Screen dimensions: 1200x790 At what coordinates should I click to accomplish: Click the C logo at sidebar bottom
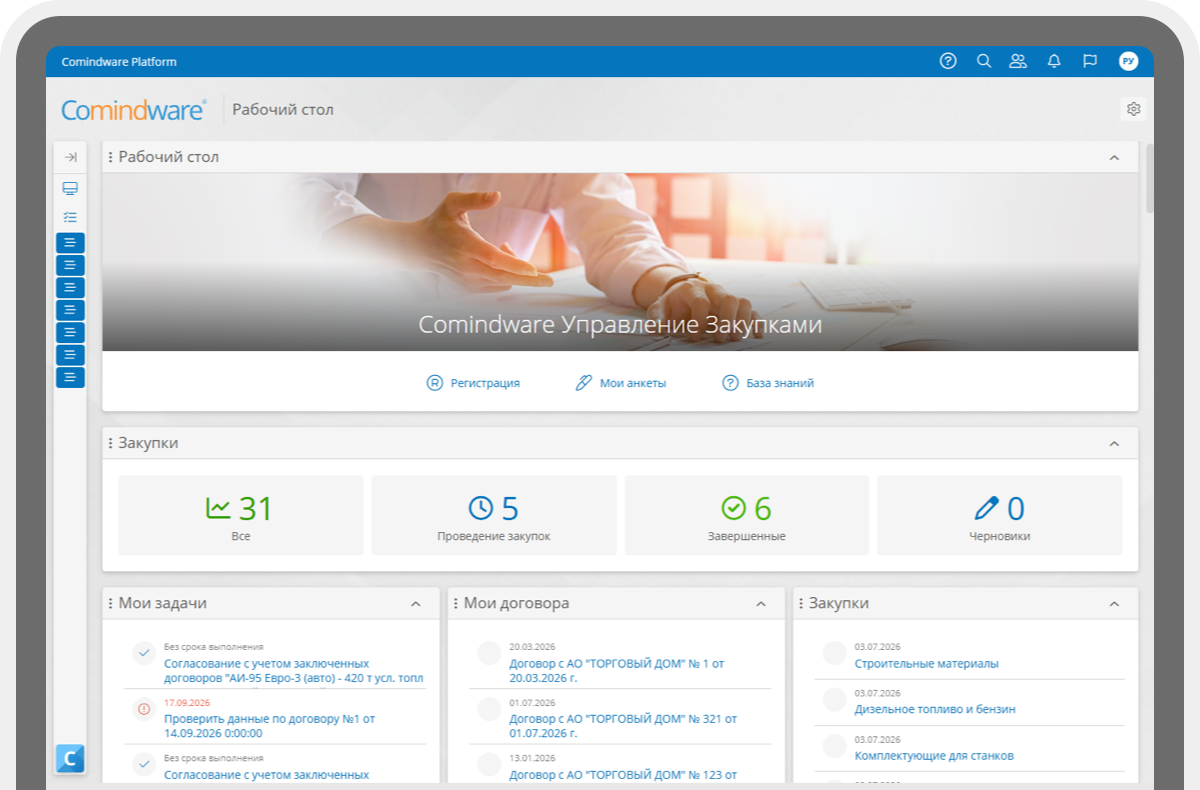click(70, 759)
